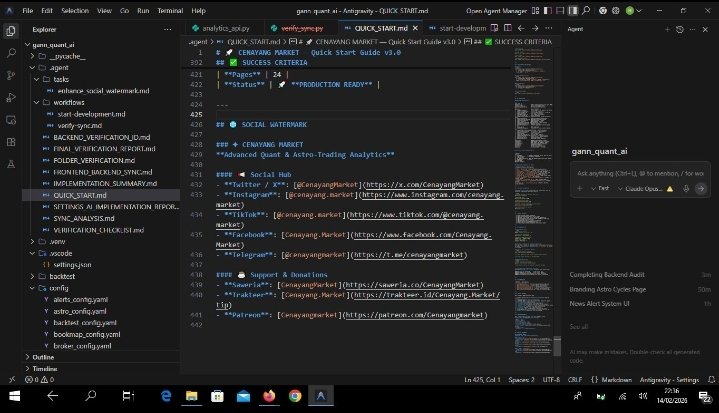Viewport: 719px width, 413px height.
Task: Open the Search view in activity bar
Action: click(11, 53)
